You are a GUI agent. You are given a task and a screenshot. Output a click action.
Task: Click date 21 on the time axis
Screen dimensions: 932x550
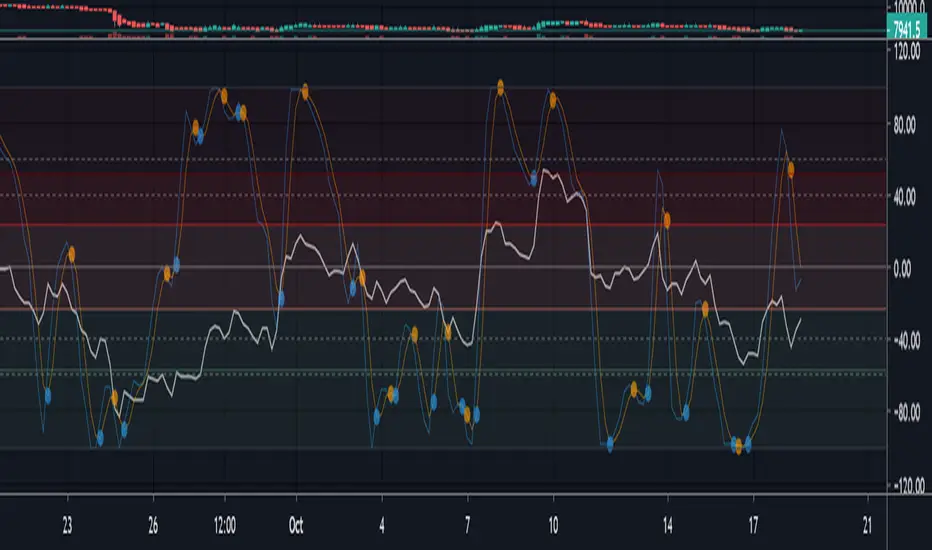click(867, 521)
